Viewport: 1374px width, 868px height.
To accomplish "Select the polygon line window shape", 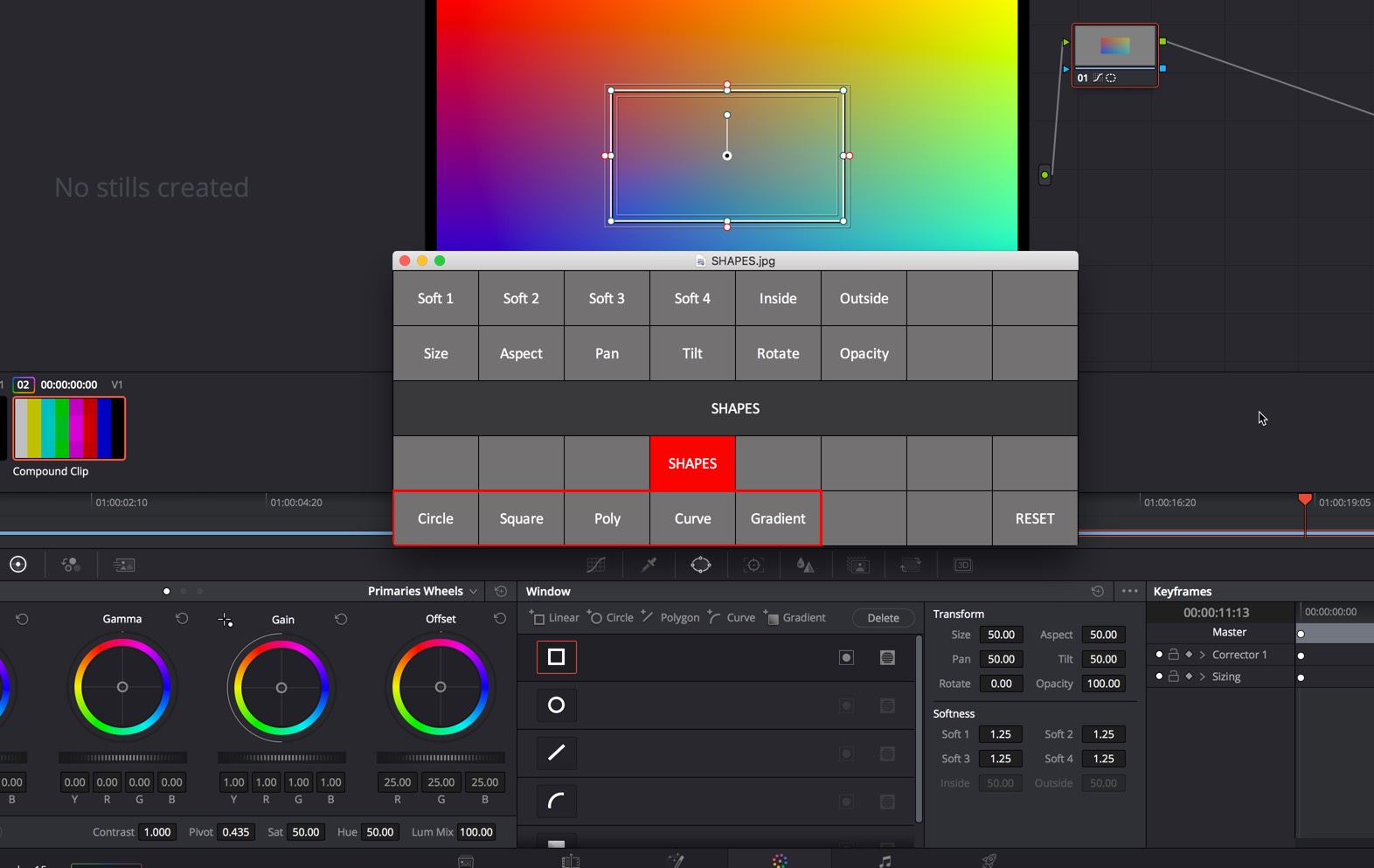I will [x=556, y=753].
